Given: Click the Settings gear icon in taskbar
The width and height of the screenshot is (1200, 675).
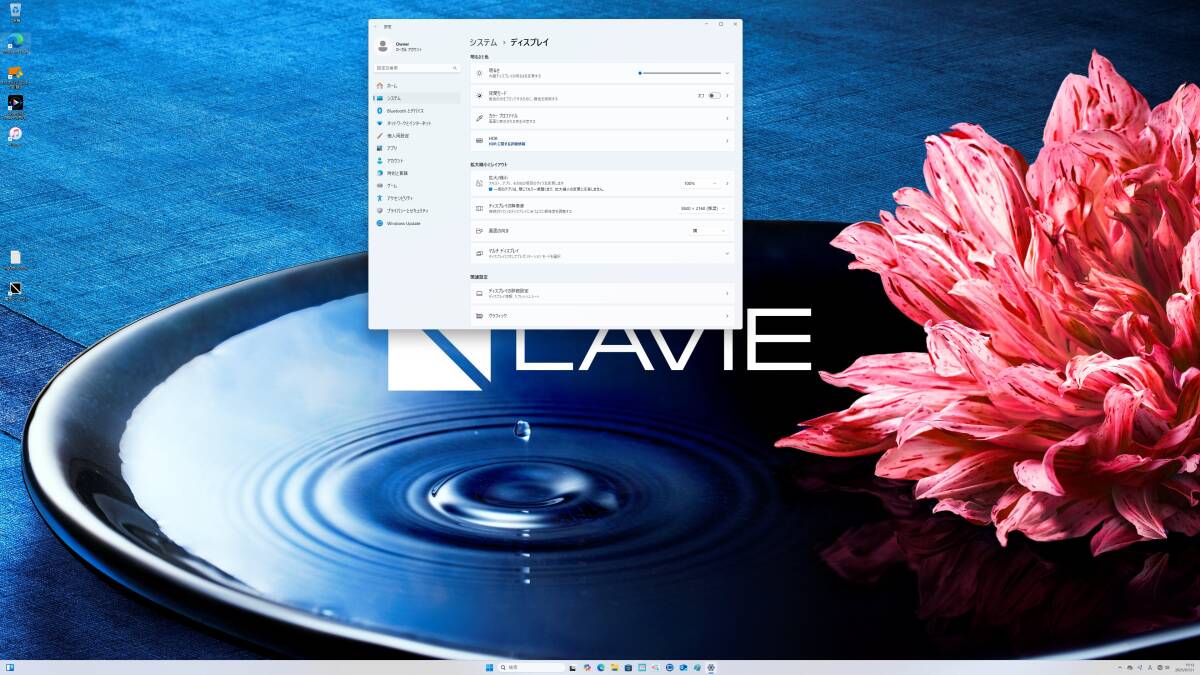Looking at the screenshot, I should [711, 667].
